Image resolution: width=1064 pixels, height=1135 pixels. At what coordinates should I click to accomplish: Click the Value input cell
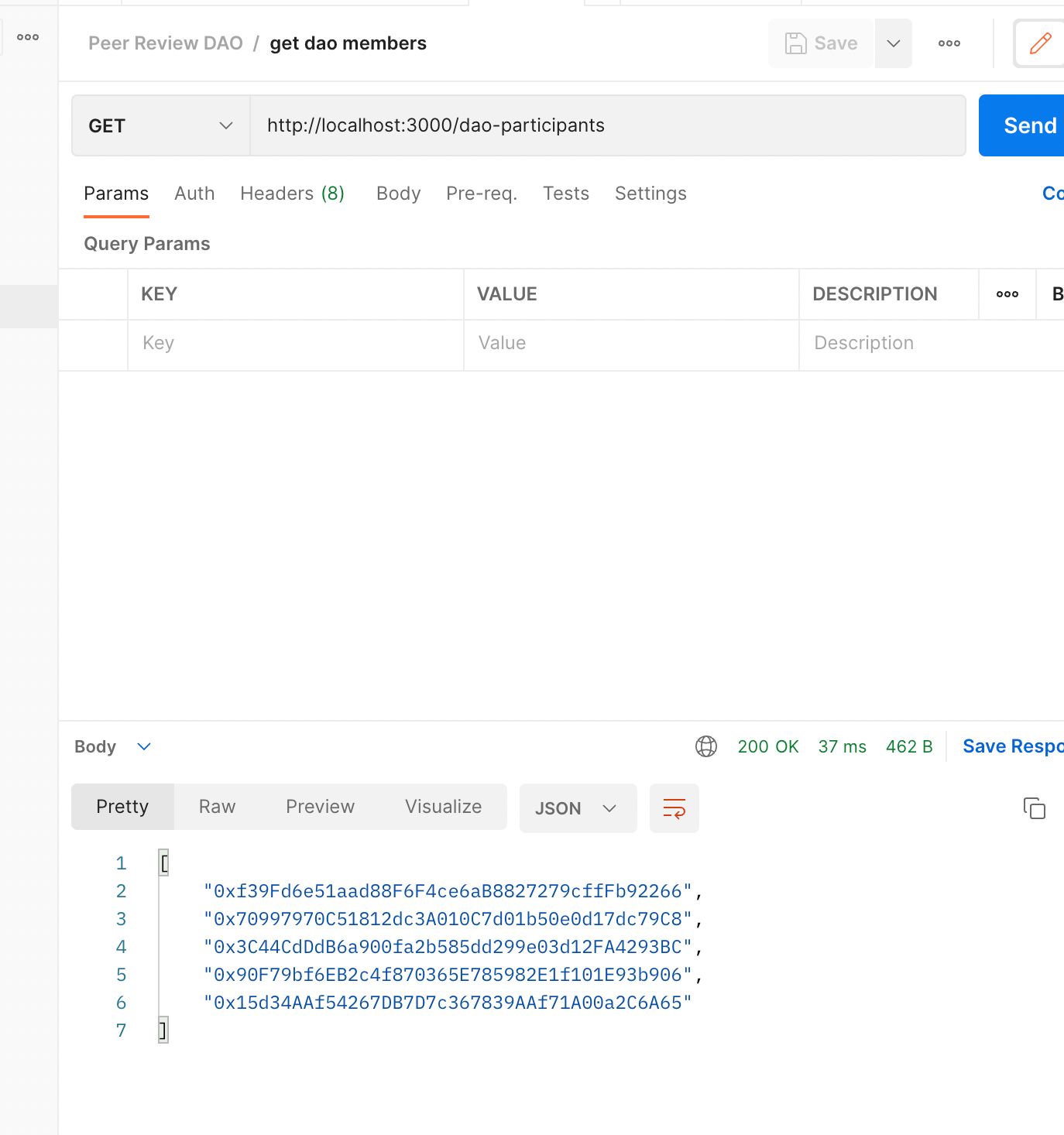pos(631,343)
